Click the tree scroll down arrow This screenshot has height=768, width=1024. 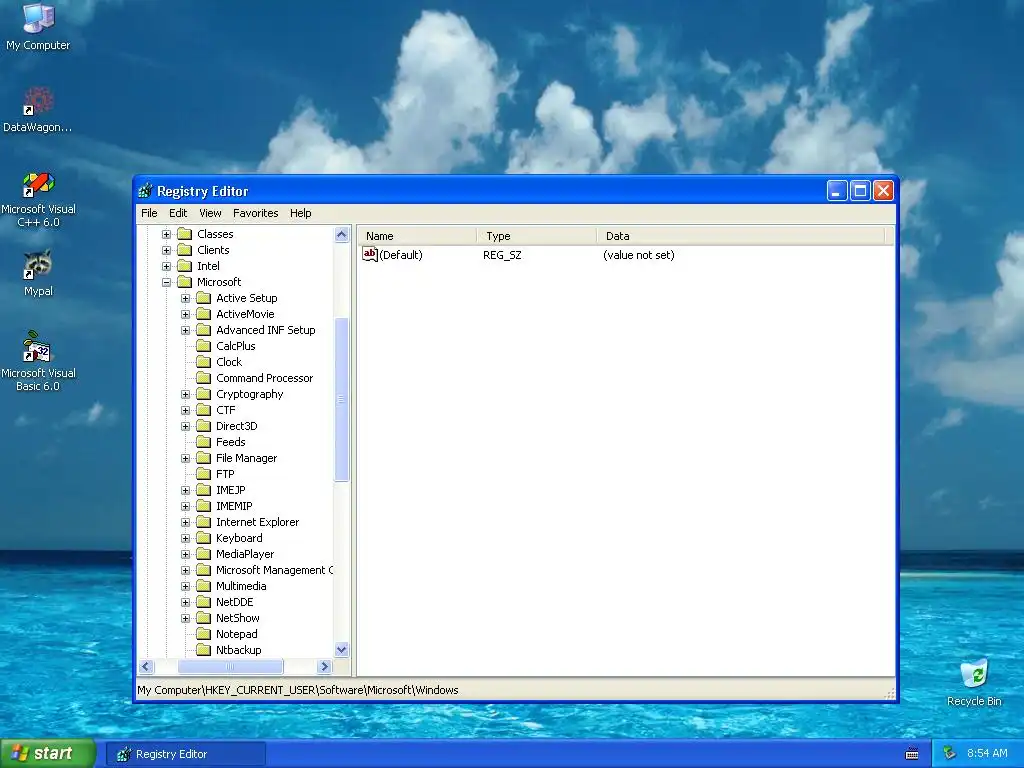coord(342,650)
